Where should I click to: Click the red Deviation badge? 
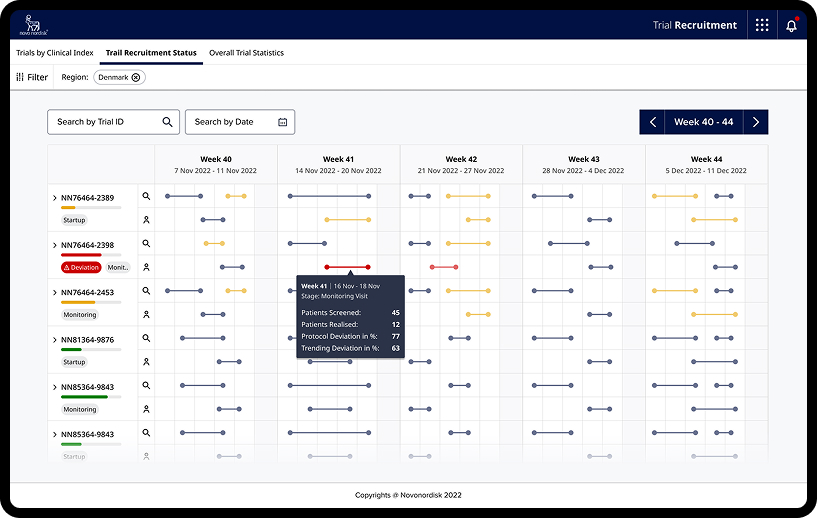coord(81,267)
